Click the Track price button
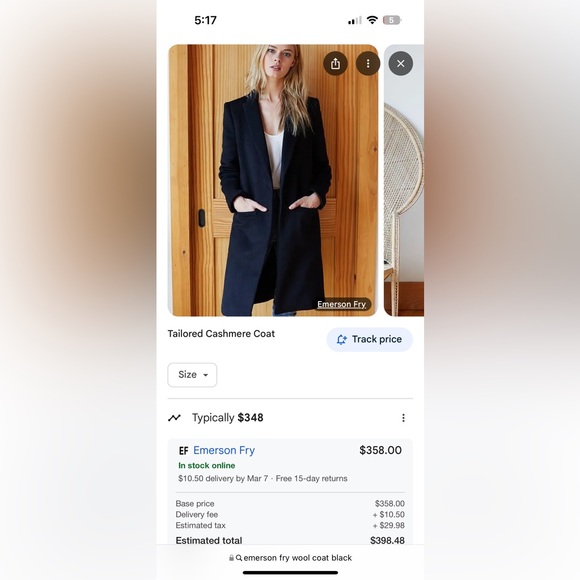 tap(370, 340)
